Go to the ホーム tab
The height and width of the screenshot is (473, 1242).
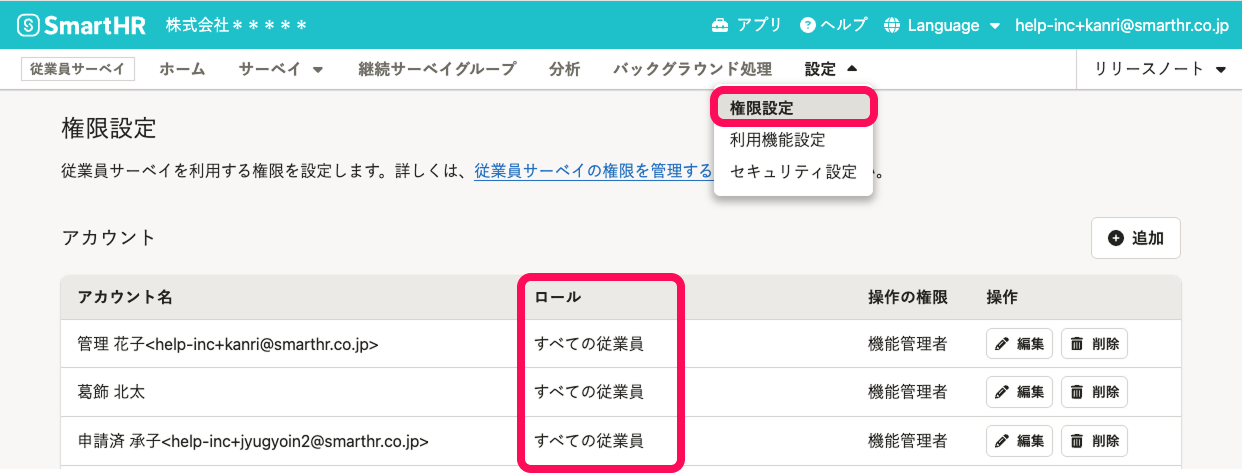click(x=182, y=69)
